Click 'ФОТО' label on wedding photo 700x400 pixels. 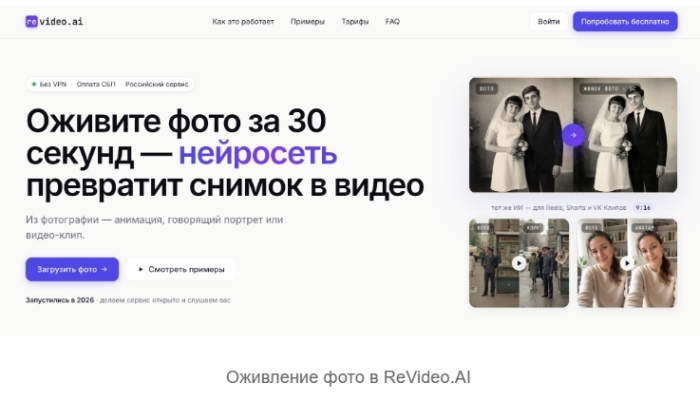click(487, 88)
